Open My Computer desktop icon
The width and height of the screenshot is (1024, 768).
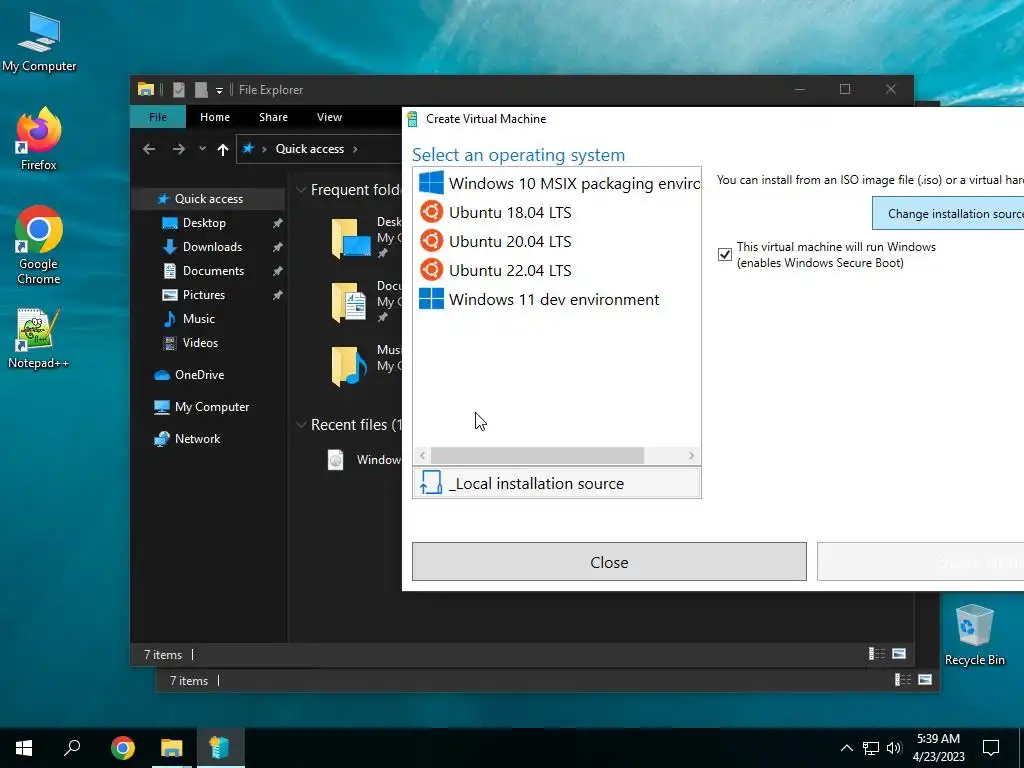(x=39, y=42)
